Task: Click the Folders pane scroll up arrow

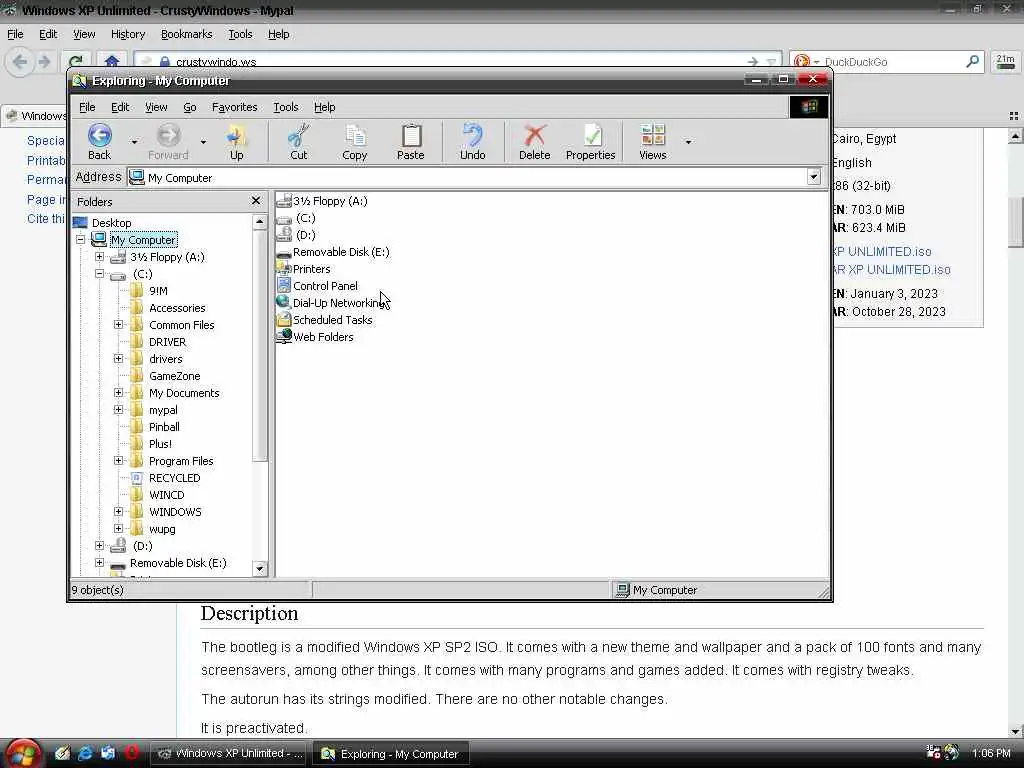Action: (x=259, y=222)
